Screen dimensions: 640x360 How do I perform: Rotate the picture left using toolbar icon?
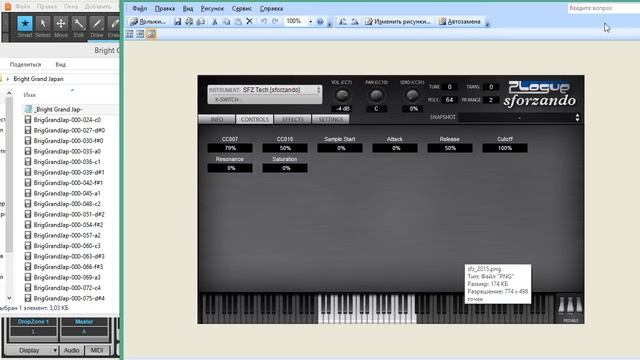(343, 22)
